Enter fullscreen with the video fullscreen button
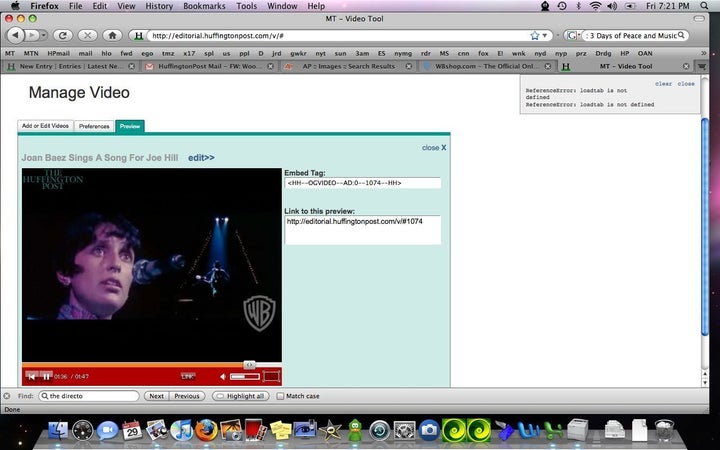 tap(271, 377)
